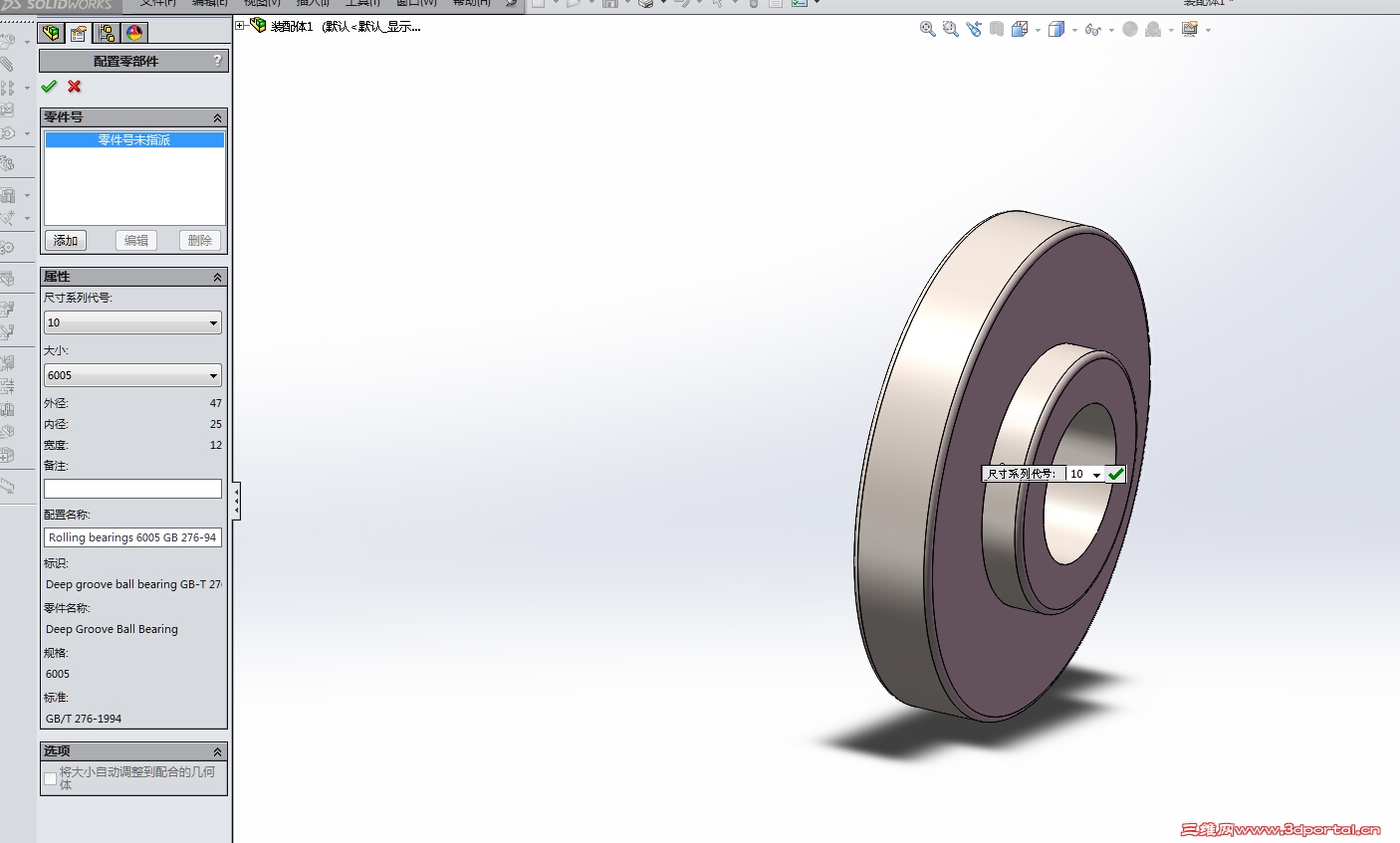
Task: Click the Hide/Show Items glasses icon
Action: point(1093,29)
